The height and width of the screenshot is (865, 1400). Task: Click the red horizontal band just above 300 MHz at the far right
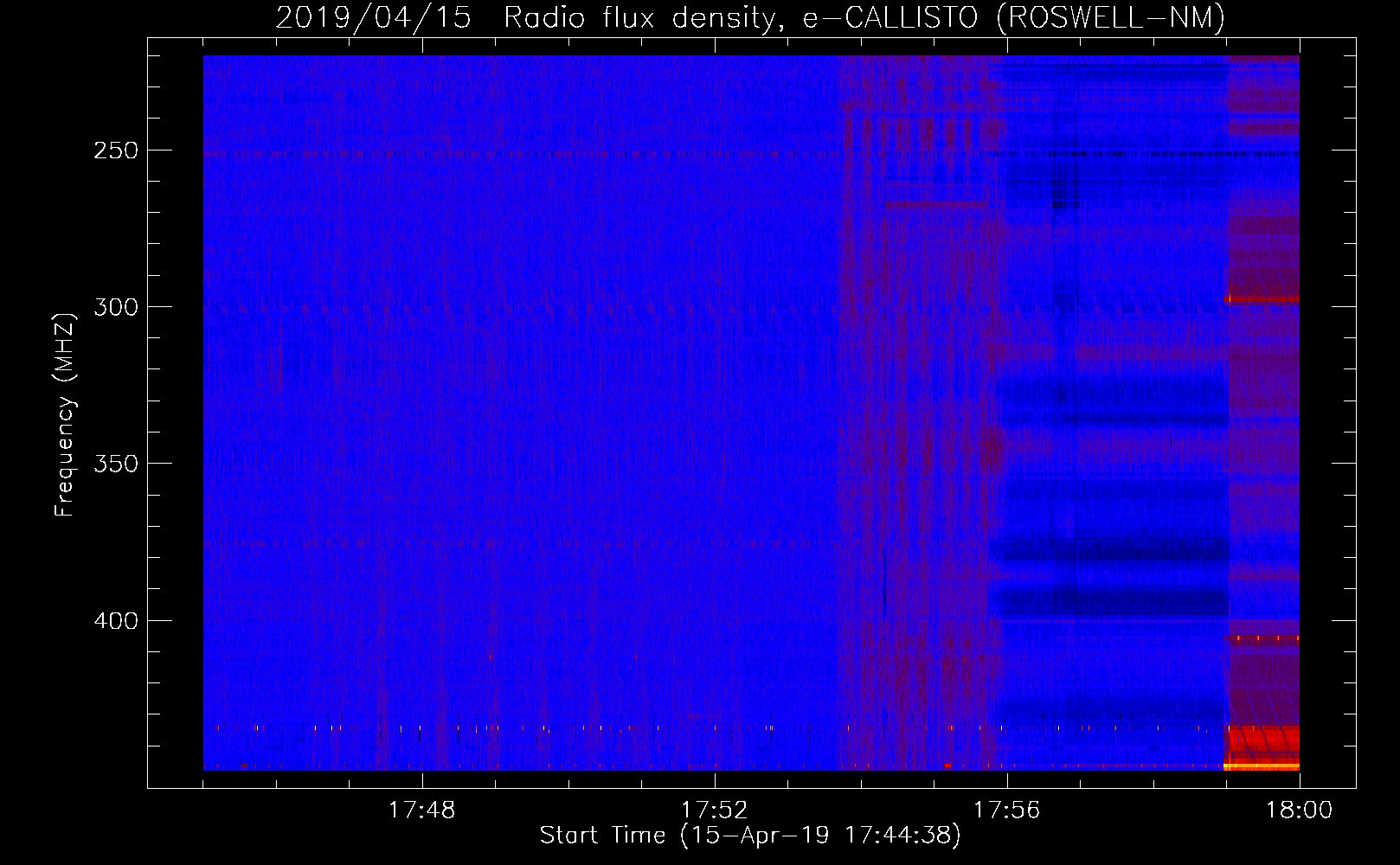pos(1262,299)
